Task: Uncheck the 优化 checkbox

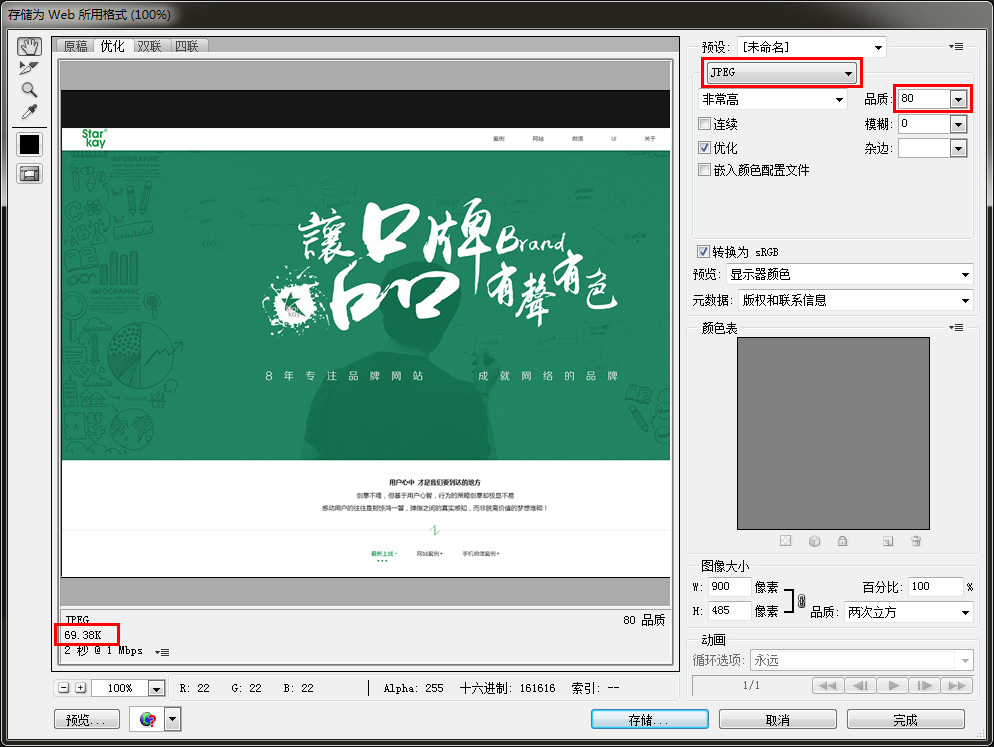Action: point(705,147)
